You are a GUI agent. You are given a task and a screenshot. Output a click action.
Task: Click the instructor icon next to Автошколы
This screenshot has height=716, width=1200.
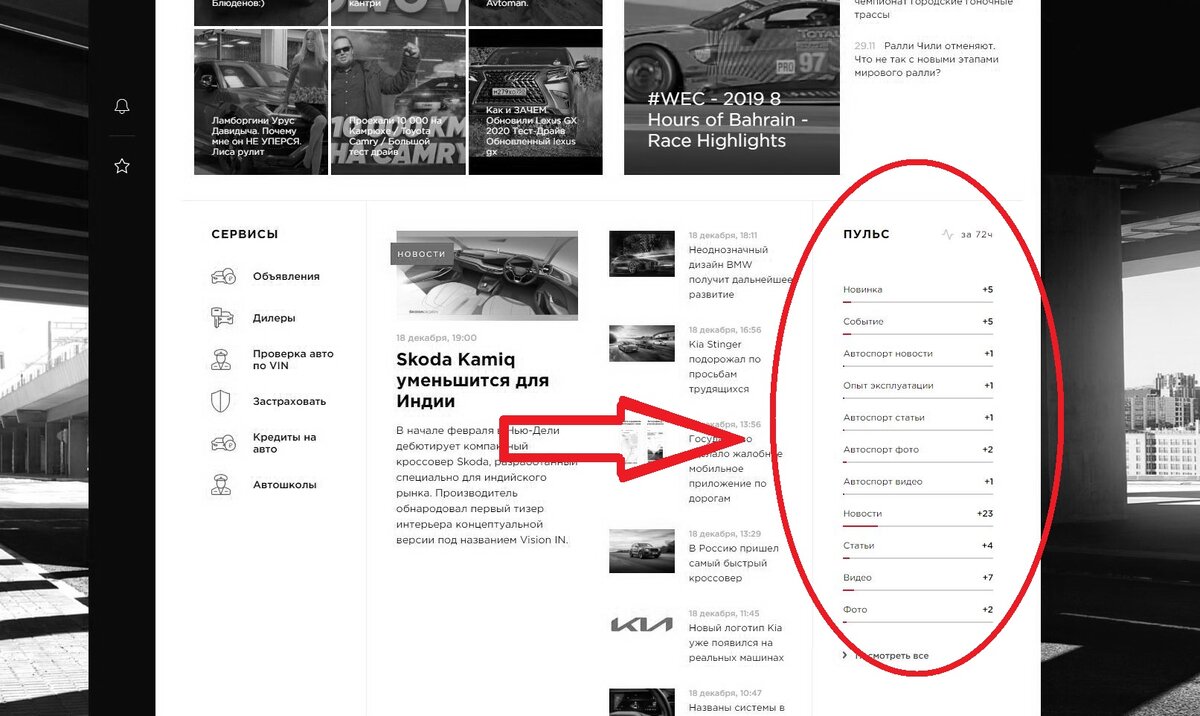coord(221,485)
